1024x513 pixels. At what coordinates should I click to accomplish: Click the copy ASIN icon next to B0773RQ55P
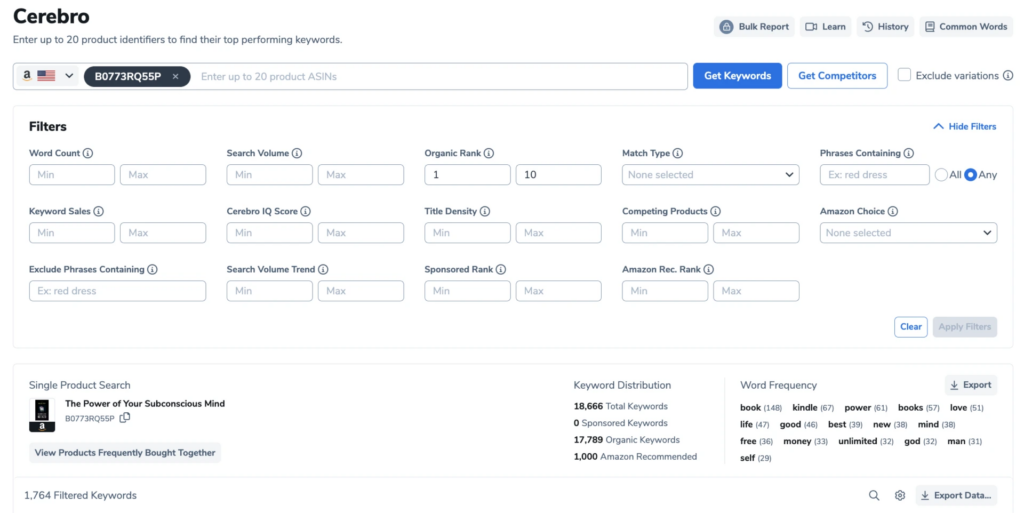point(125,418)
